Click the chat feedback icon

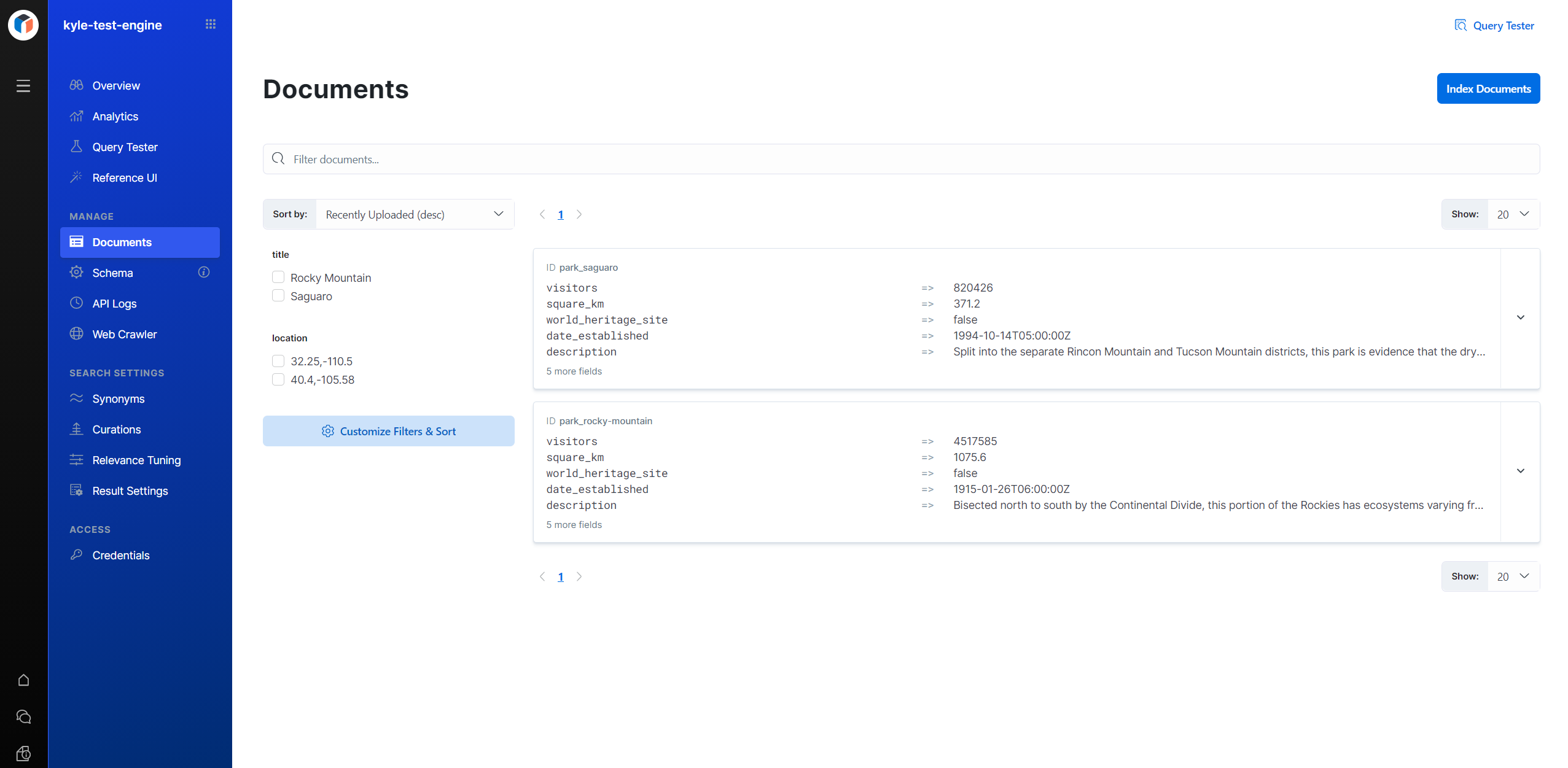pyautogui.click(x=23, y=716)
